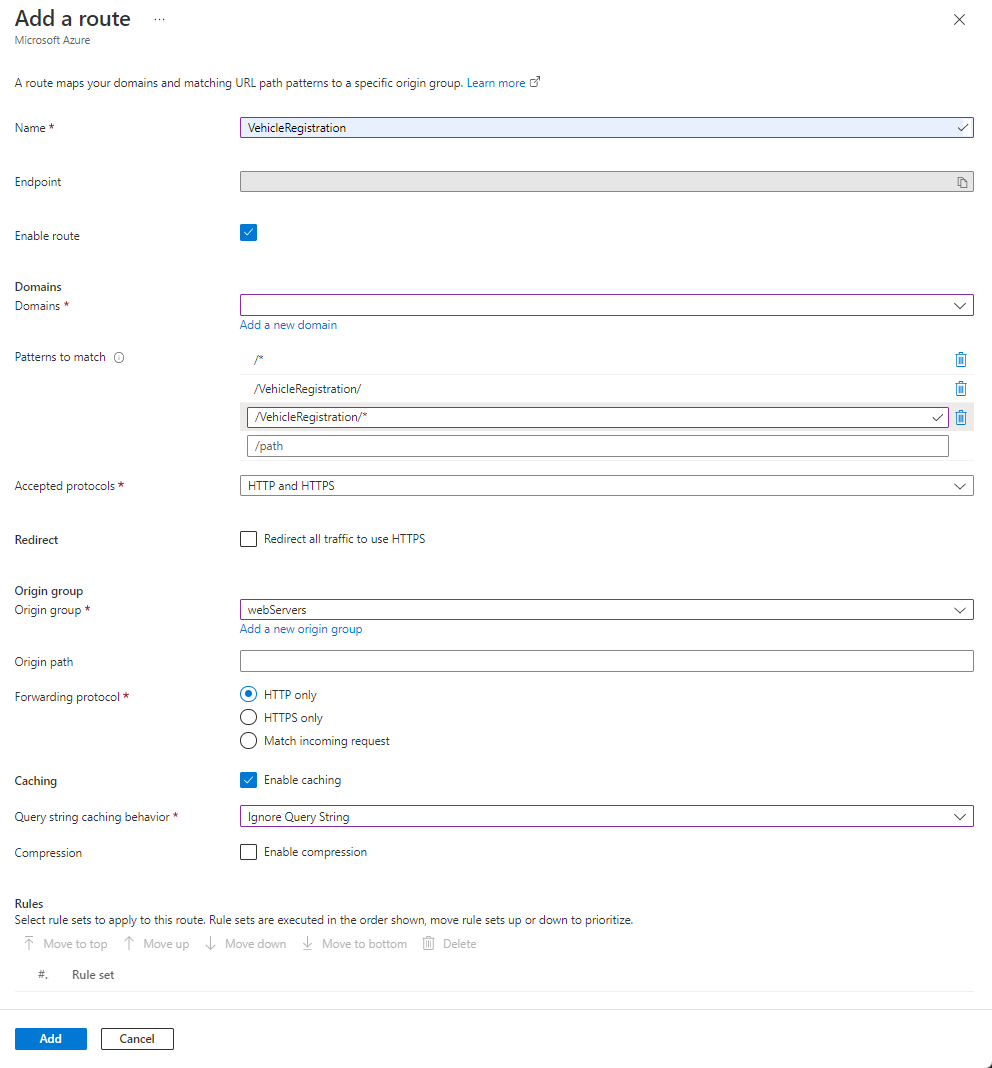992x1068 pixels.
Task: Select the /* pattern text
Action: coord(258,360)
